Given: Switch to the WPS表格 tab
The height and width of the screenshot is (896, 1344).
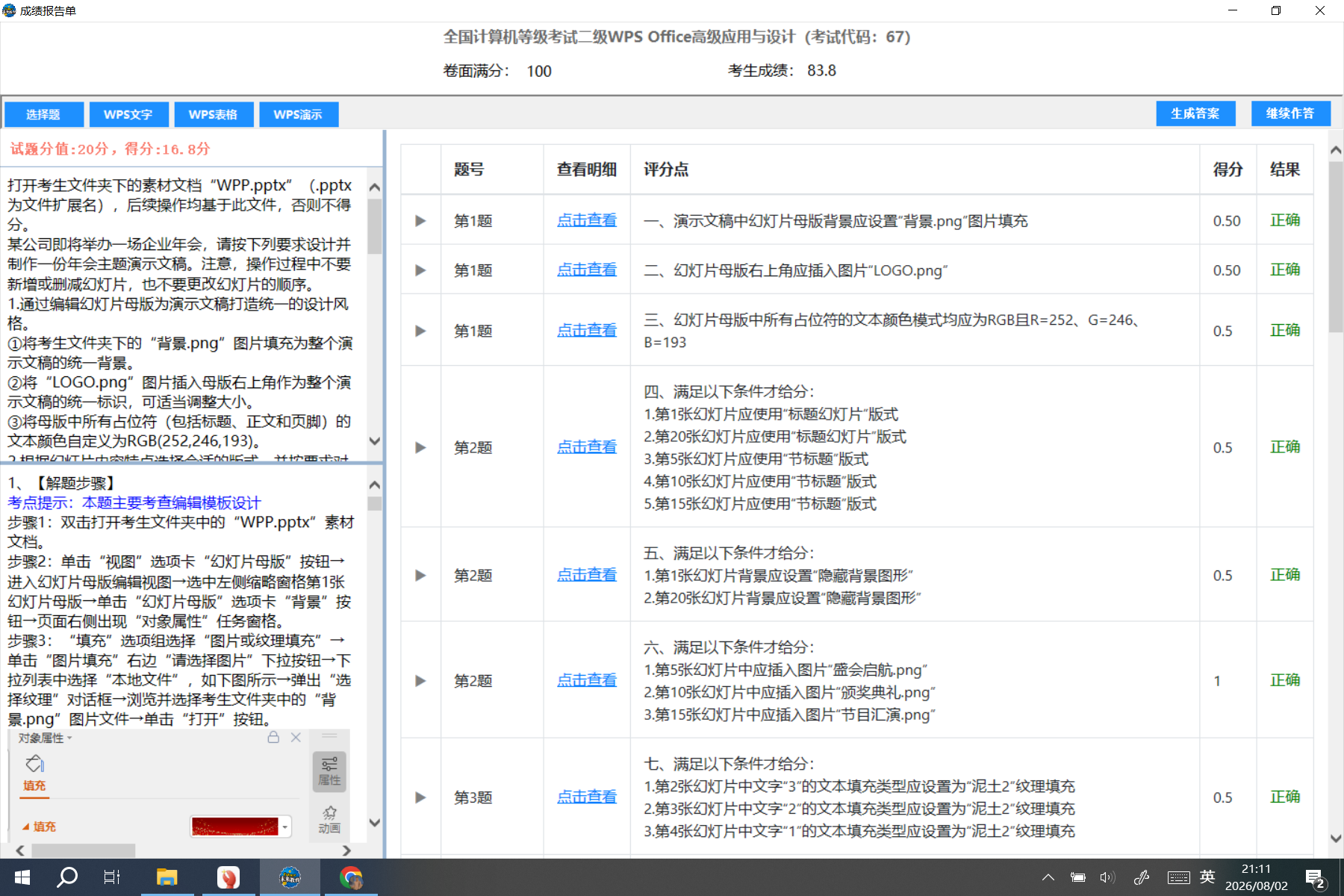Looking at the screenshot, I should pos(214,114).
